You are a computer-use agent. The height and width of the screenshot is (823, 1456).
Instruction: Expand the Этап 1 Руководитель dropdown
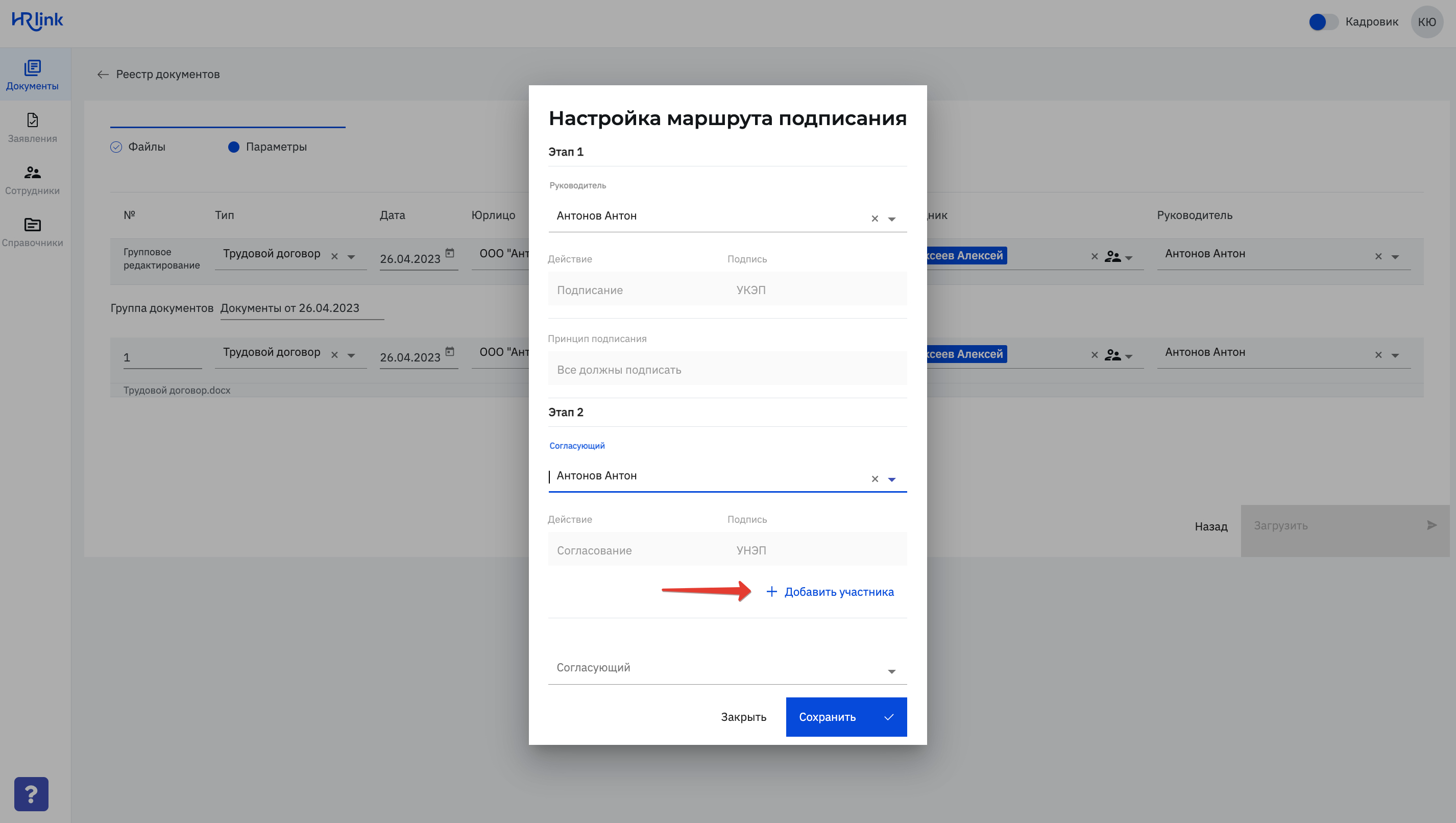(x=891, y=220)
